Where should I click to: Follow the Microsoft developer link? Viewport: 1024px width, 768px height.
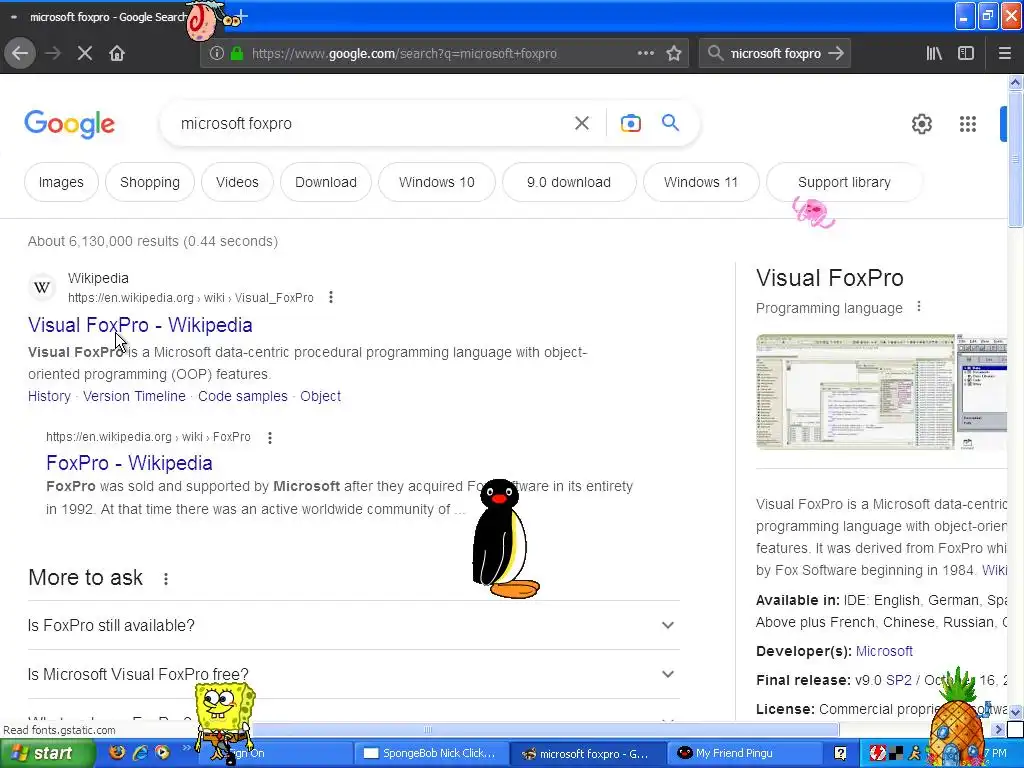884,651
